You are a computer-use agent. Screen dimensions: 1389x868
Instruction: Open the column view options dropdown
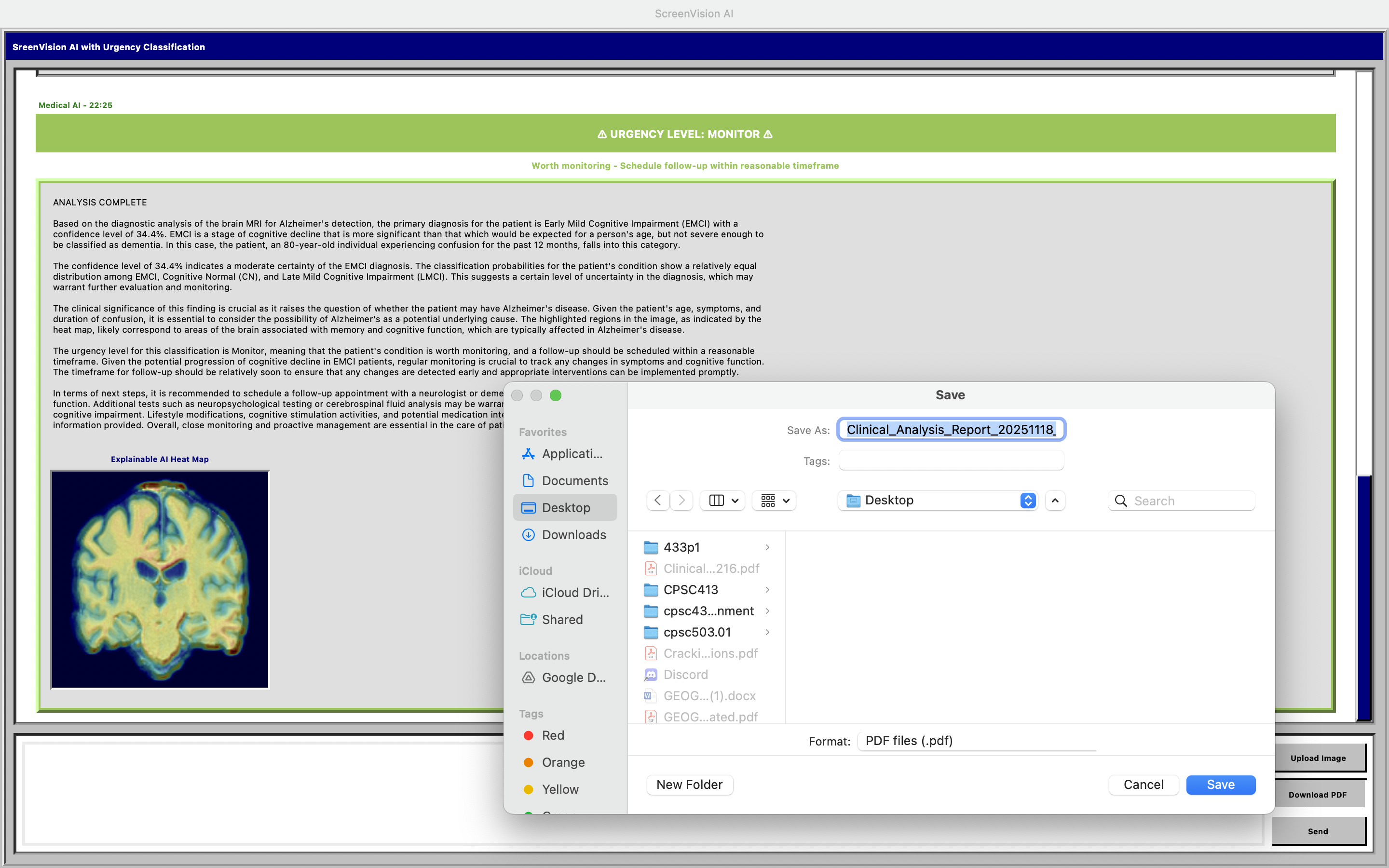[x=722, y=500]
